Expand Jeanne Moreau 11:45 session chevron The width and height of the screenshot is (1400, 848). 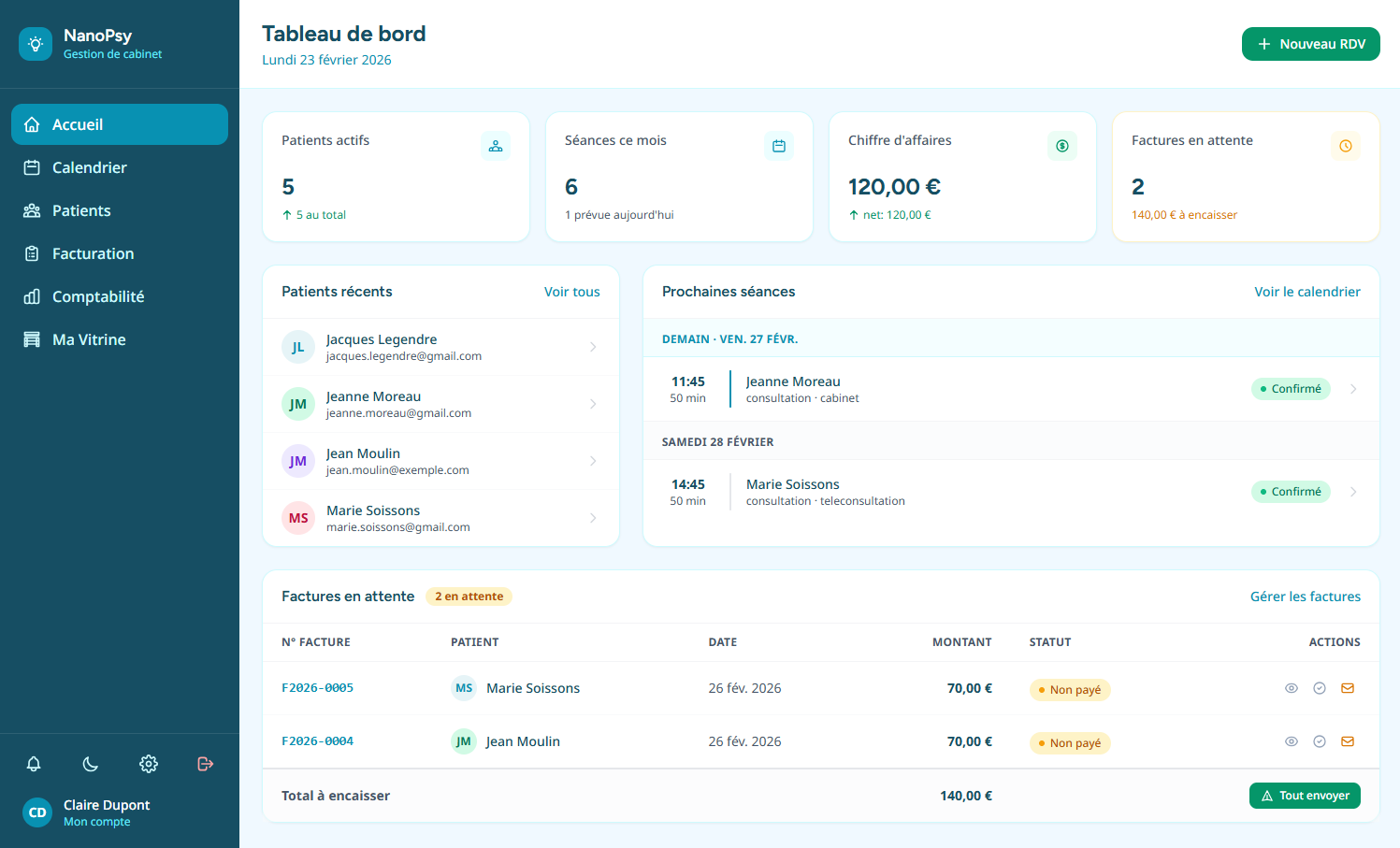click(x=1353, y=389)
